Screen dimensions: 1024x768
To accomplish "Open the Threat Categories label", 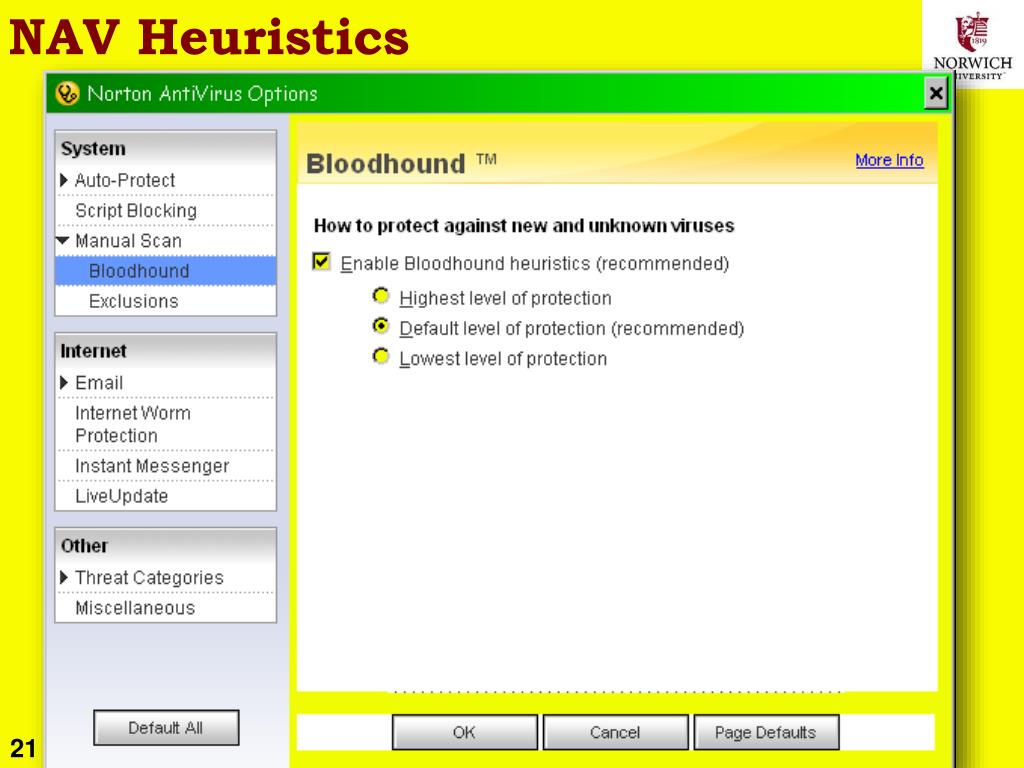I will pos(150,578).
